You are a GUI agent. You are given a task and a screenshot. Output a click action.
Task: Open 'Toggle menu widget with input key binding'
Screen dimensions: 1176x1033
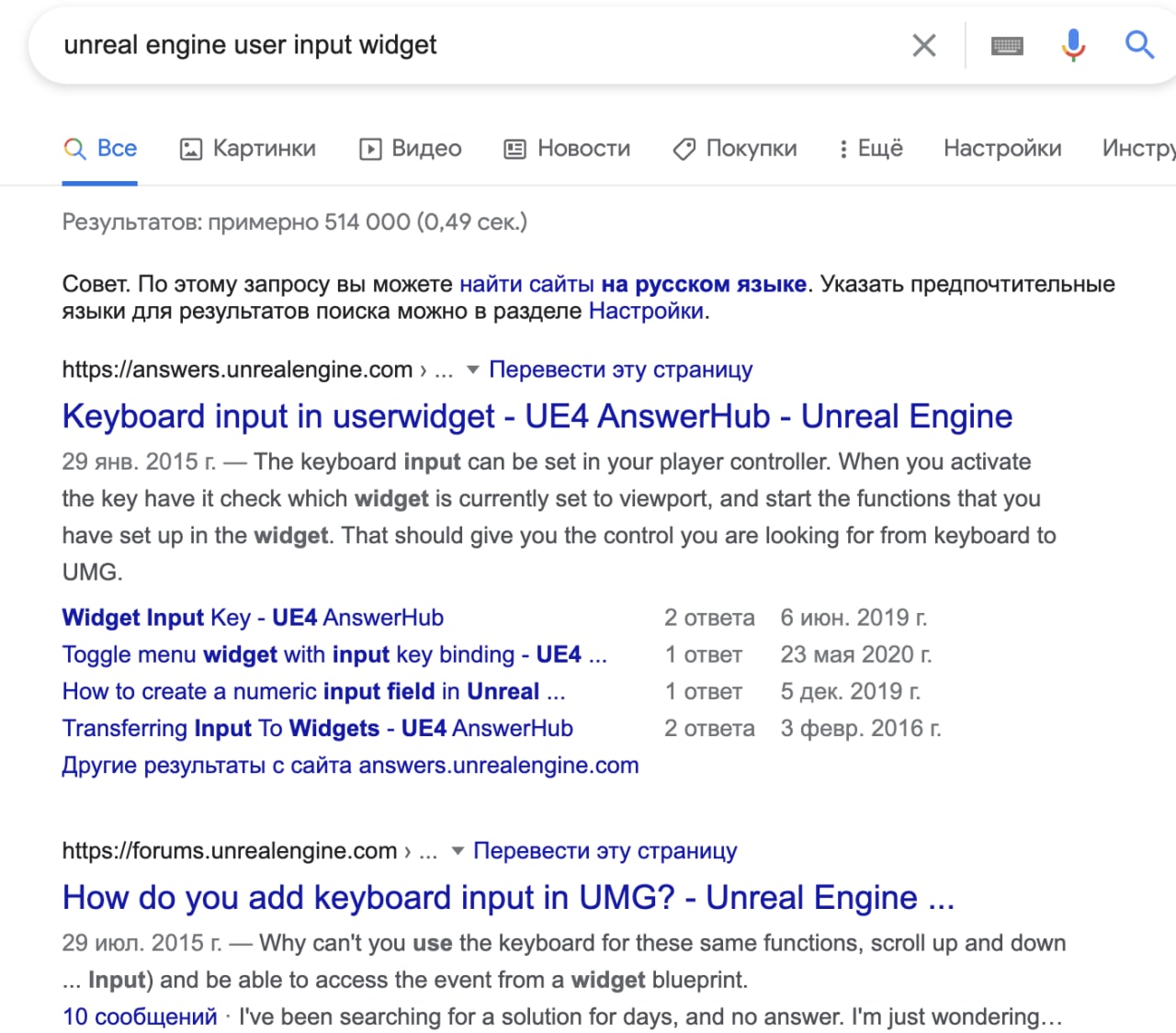click(x=334, y=654)
